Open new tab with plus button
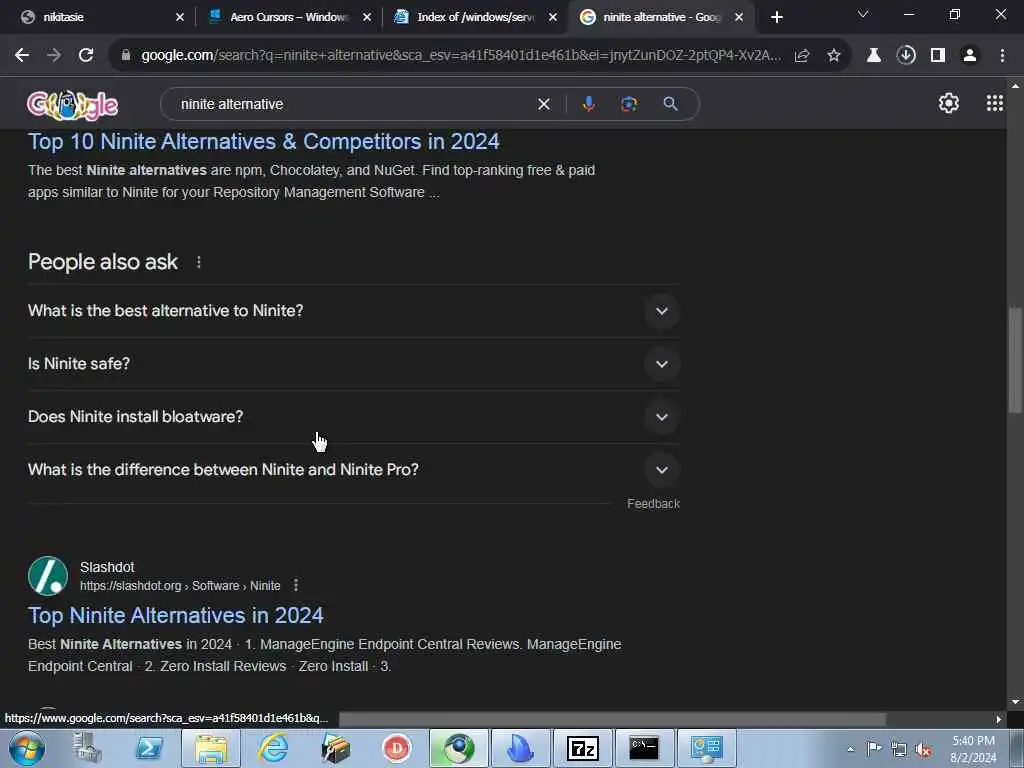This screenshot has width=1024, height=768. coord(776,17)
